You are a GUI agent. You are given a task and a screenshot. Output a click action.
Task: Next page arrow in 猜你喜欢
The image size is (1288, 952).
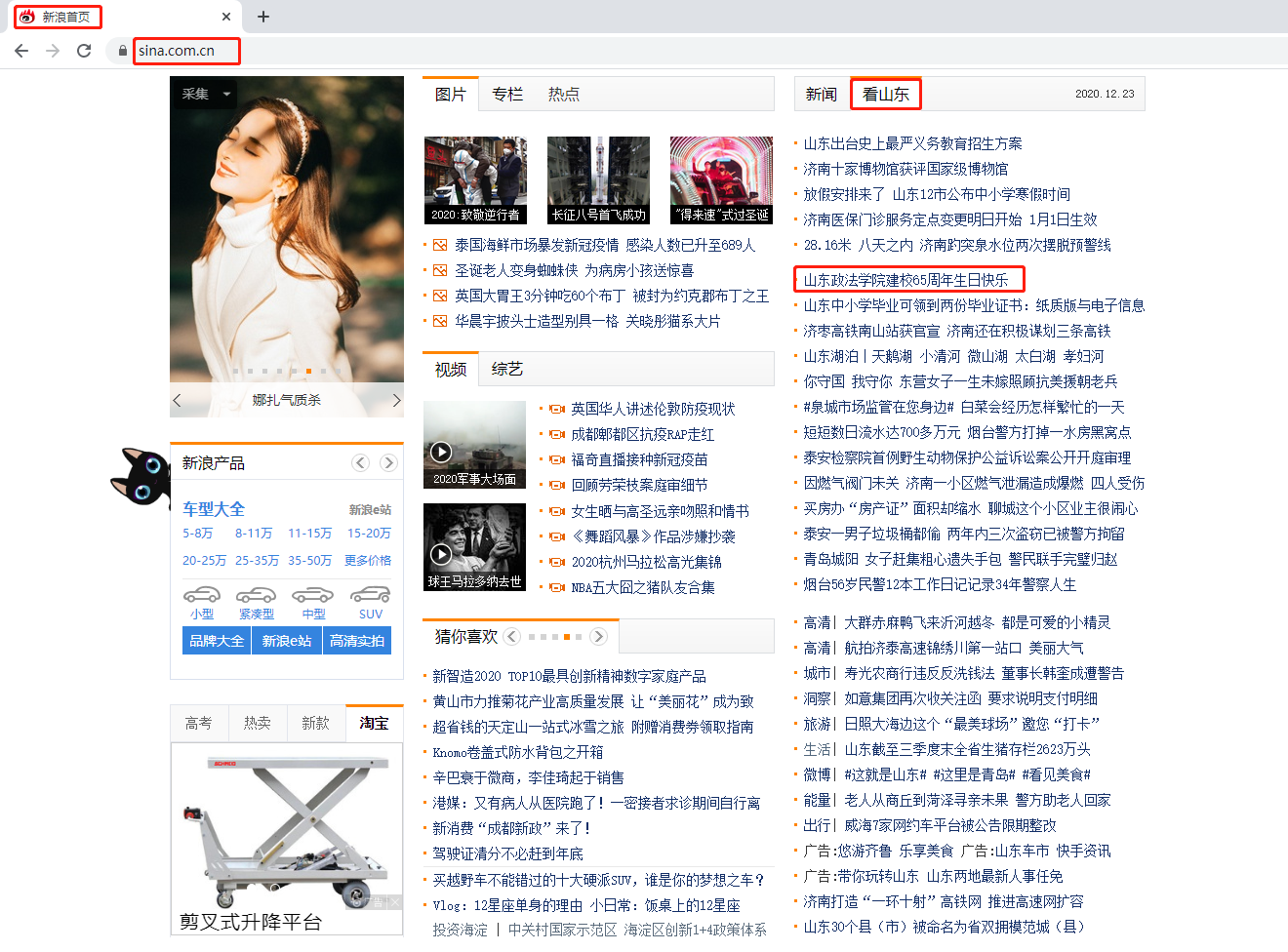click(598, 636)
